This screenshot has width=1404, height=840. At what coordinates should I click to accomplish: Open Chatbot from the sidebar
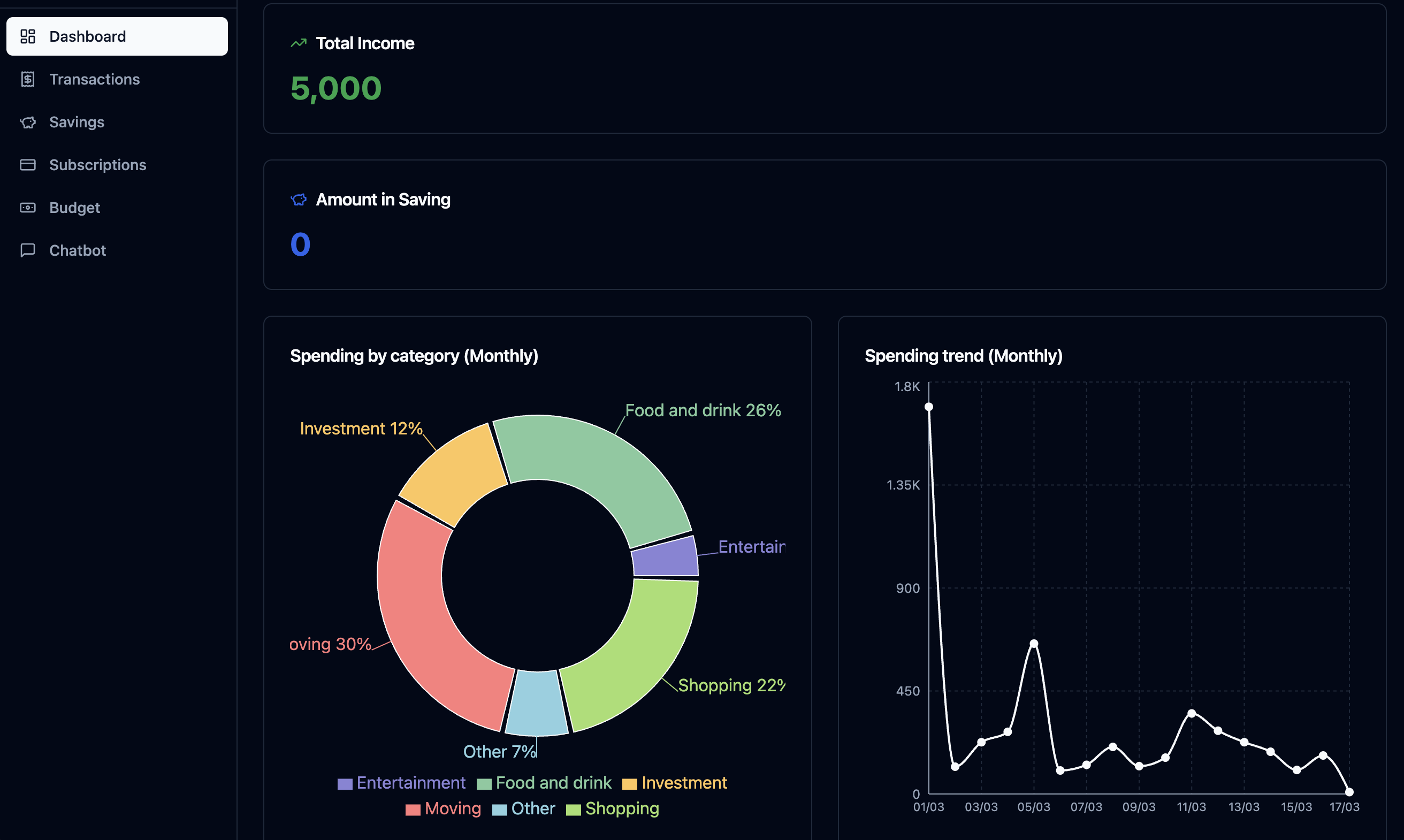(x=78, y=250)
